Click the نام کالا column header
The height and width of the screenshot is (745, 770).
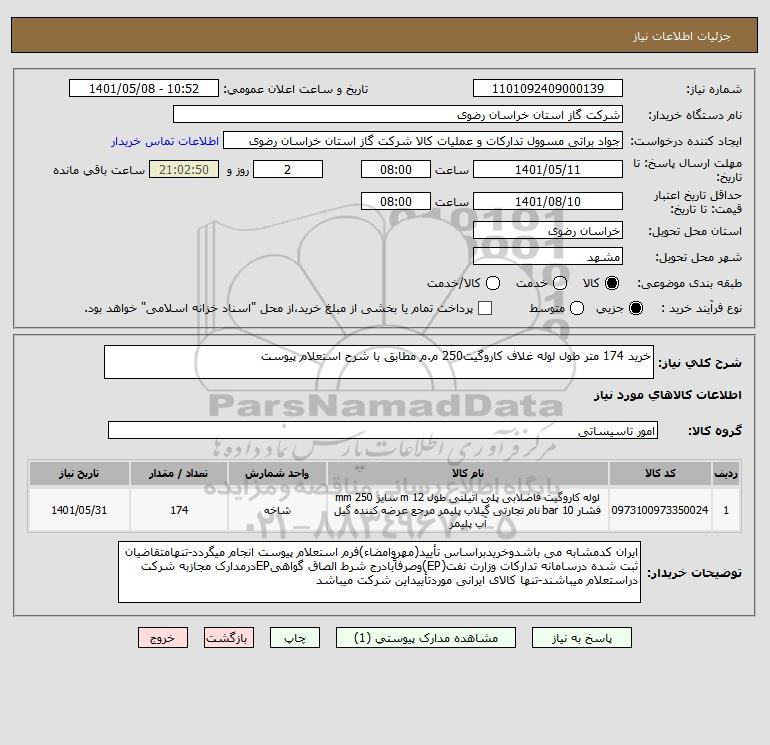click(468, 473)
